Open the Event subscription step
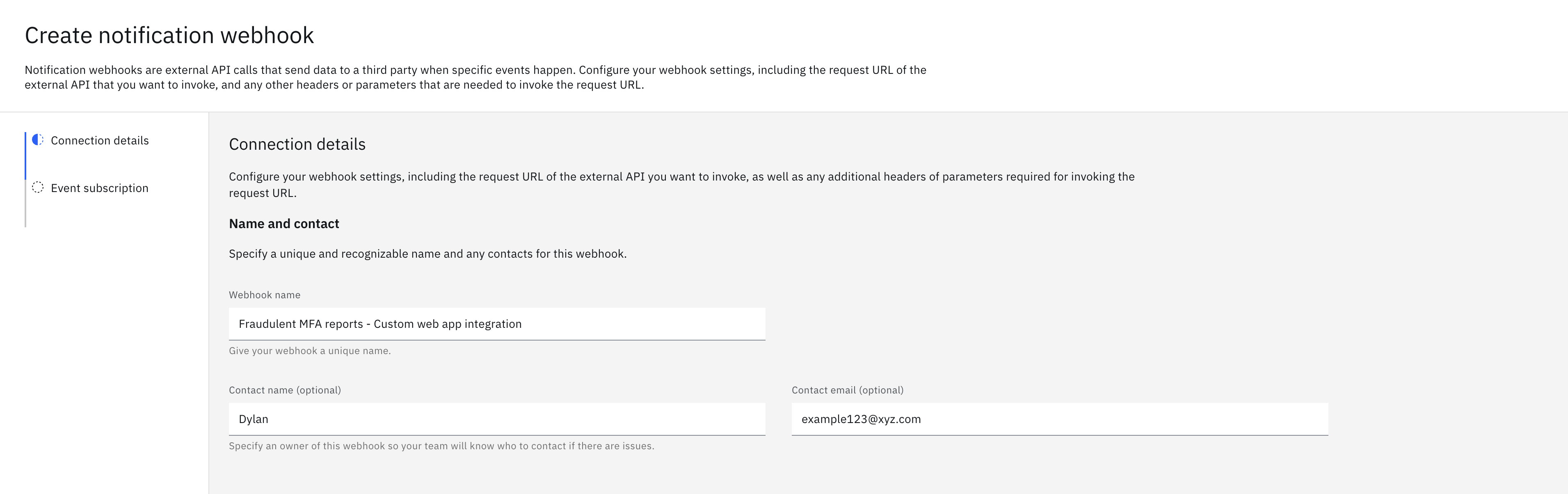Image resolution: width=1568 pixels, height=494 pixels. pos(100,188)
